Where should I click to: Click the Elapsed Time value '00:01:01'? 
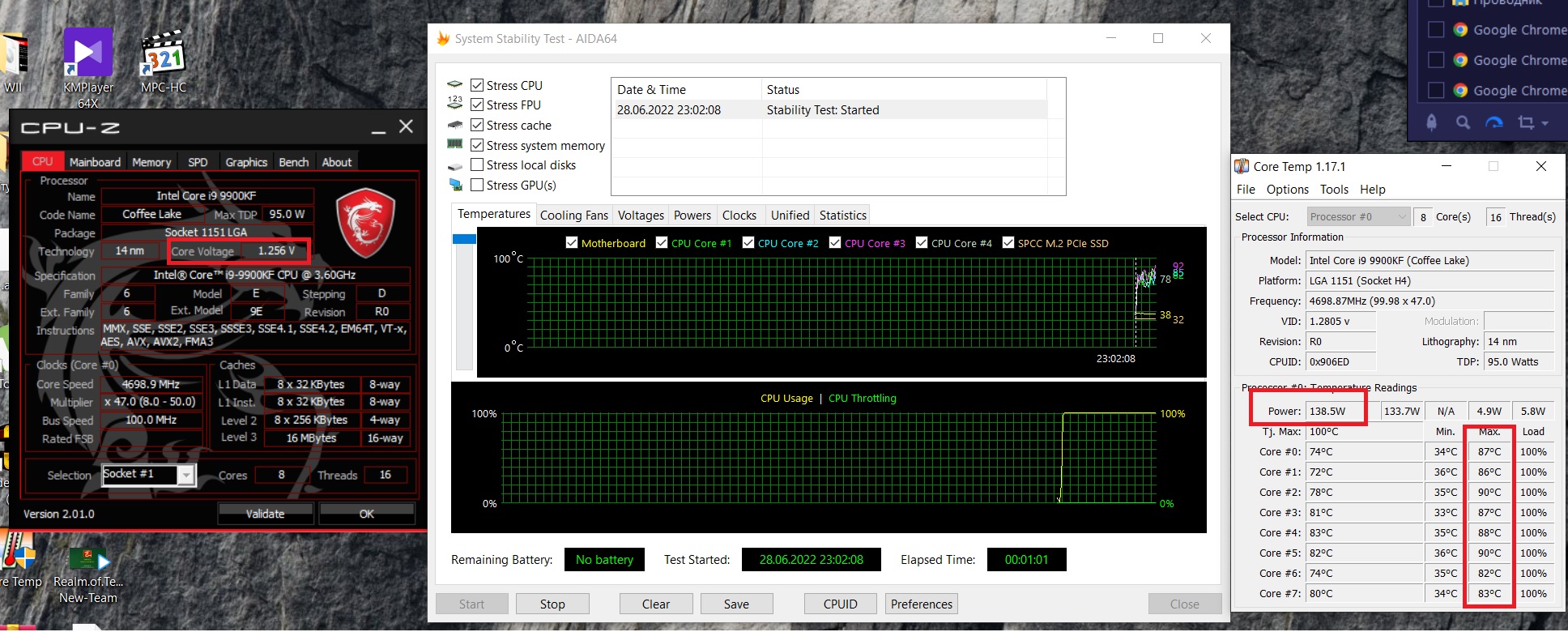click(x=1026, y=560)
